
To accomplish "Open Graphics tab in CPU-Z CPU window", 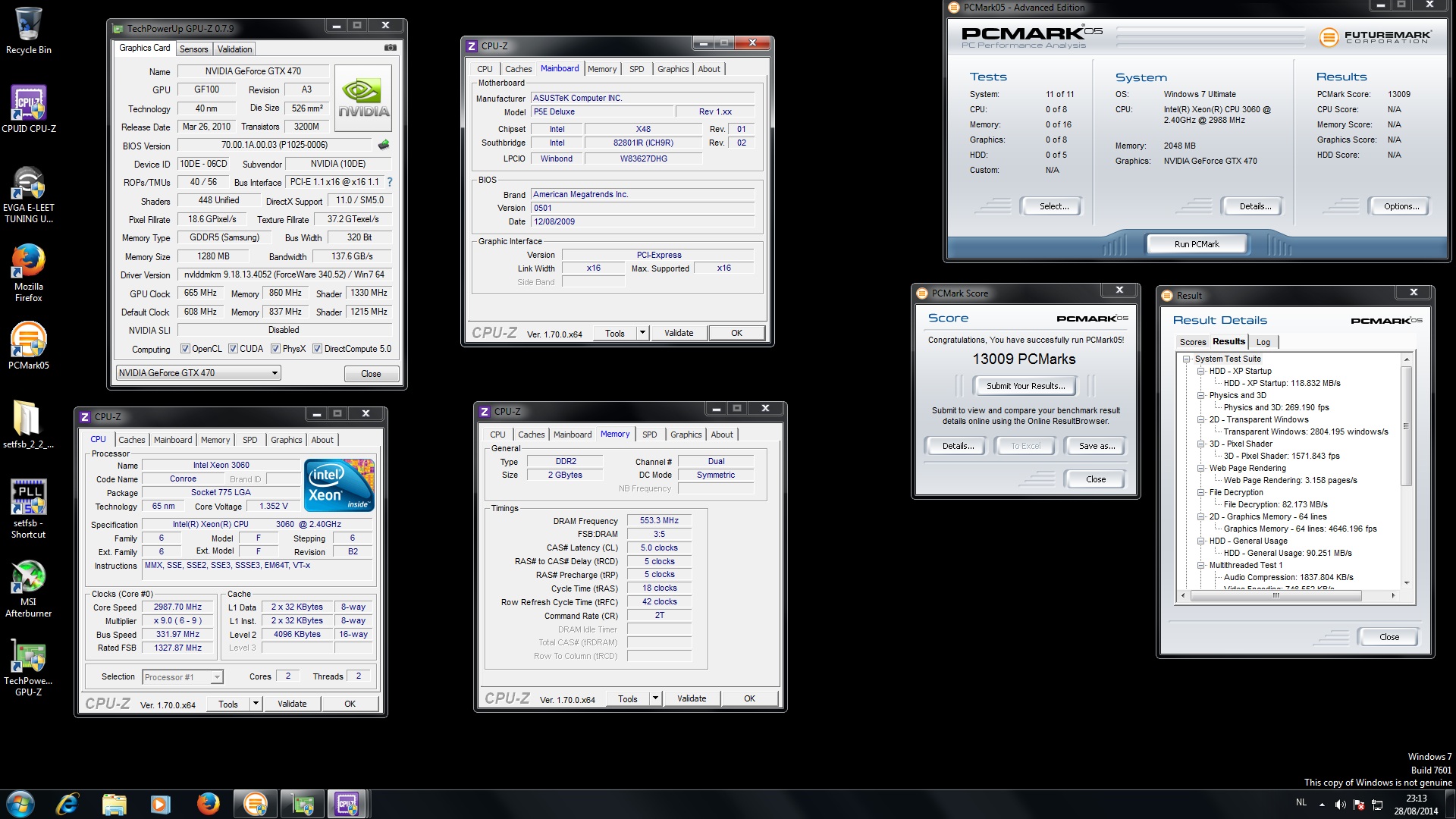I will click(286, 440).
